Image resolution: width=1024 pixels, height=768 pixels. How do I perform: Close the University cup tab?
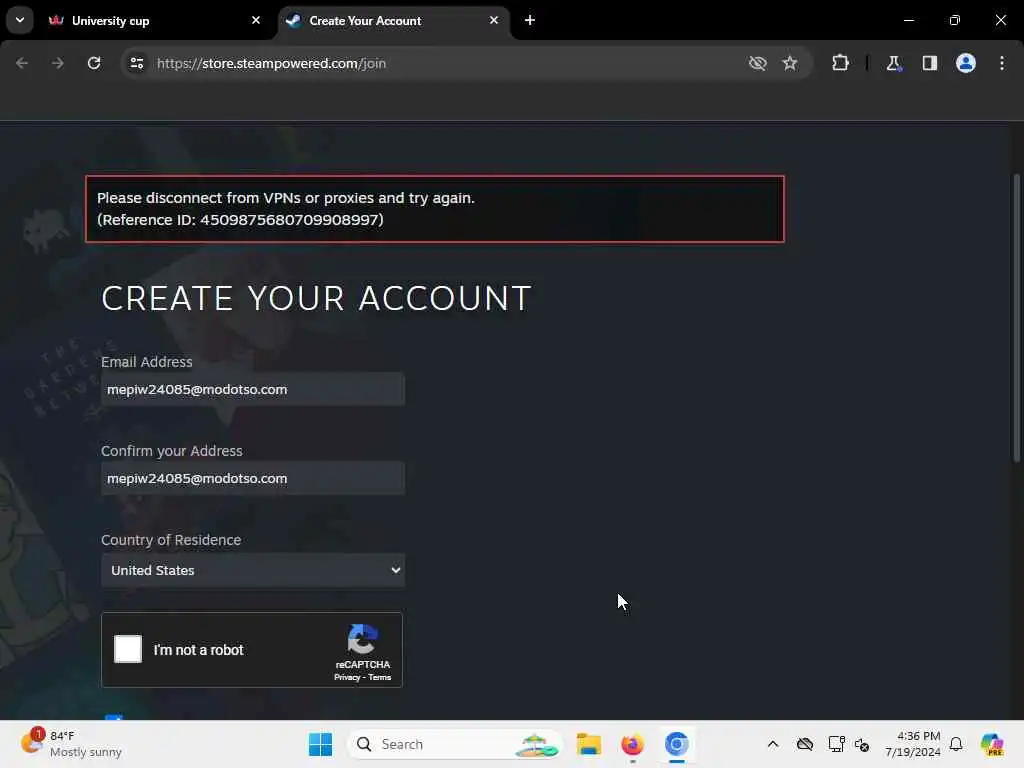tap(255, 20)
